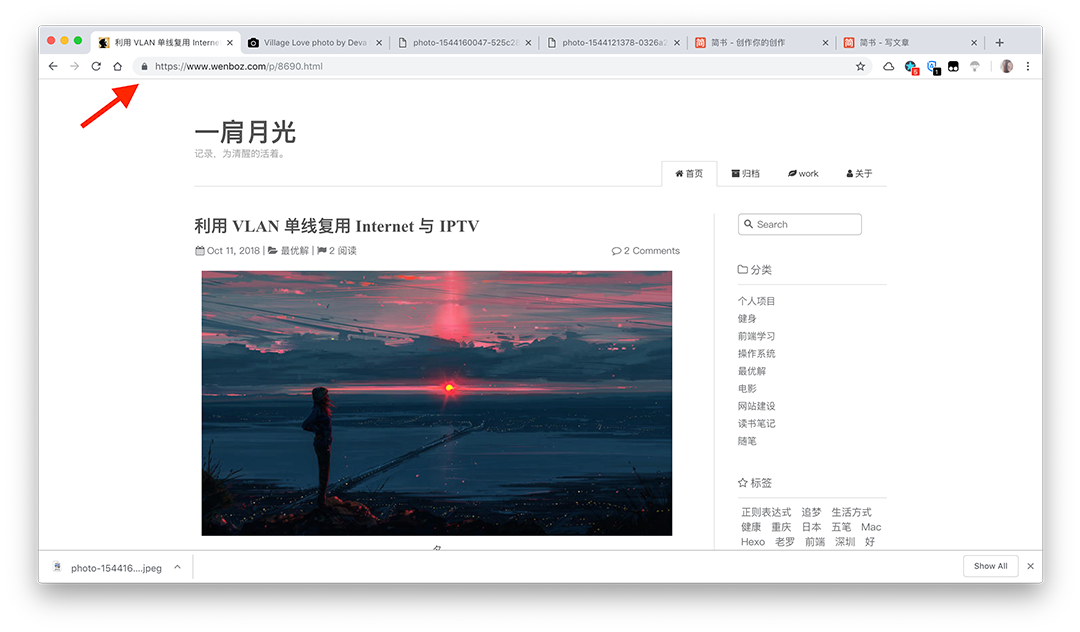Open the Chrome three-dot menu
Viewport: 1080px width, 632px height.
[x=1028, y=66]
